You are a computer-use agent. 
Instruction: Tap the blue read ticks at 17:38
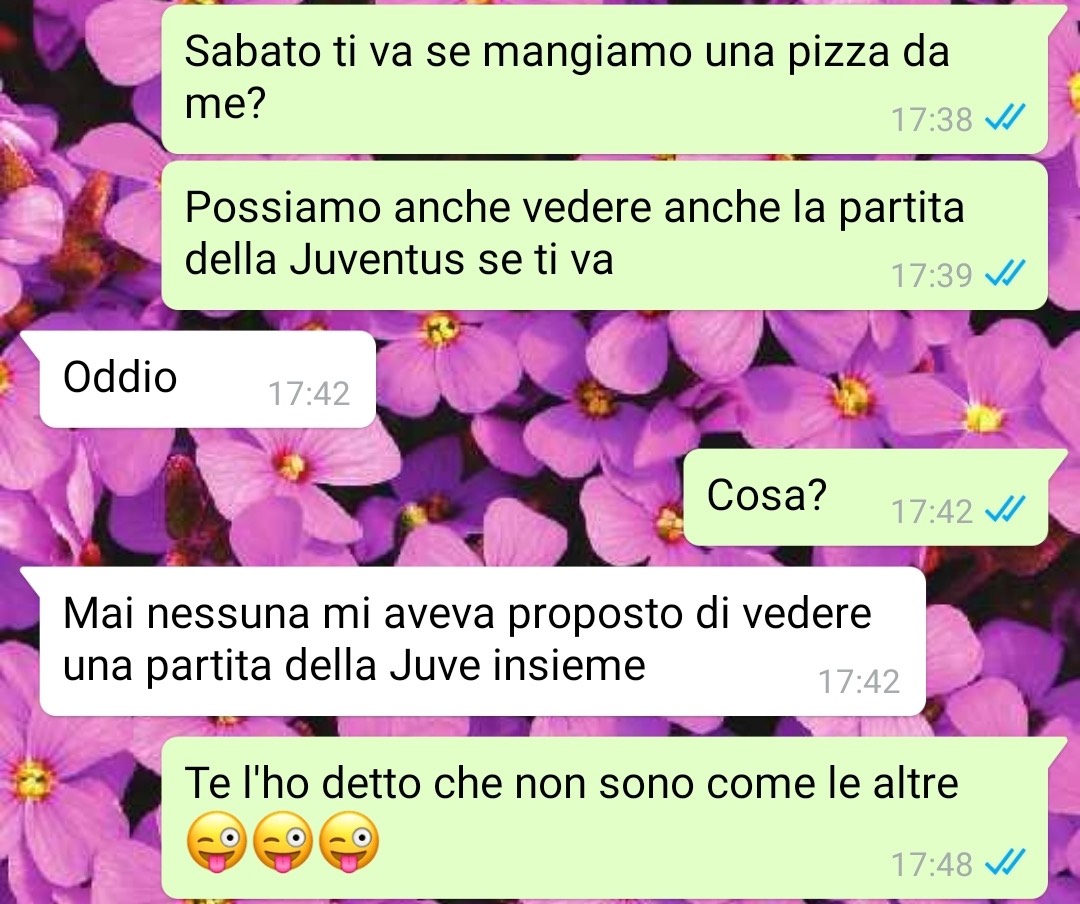pyautogui.click(x=1006, y=119)
